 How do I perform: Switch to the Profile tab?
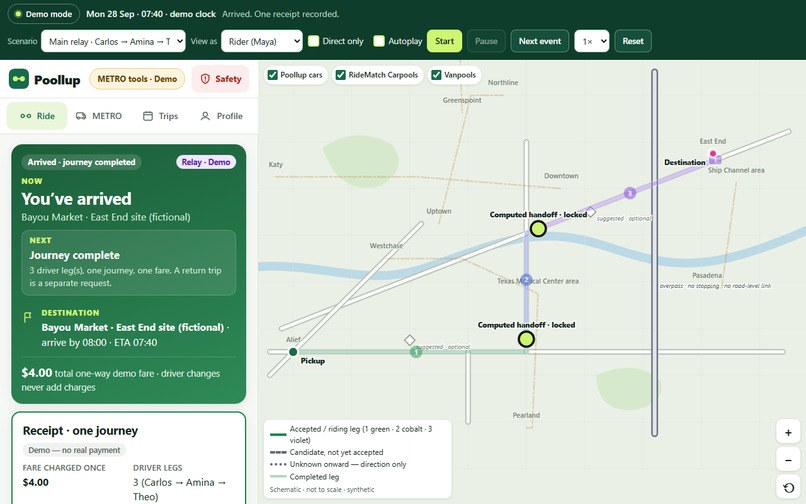click(222, 116)
